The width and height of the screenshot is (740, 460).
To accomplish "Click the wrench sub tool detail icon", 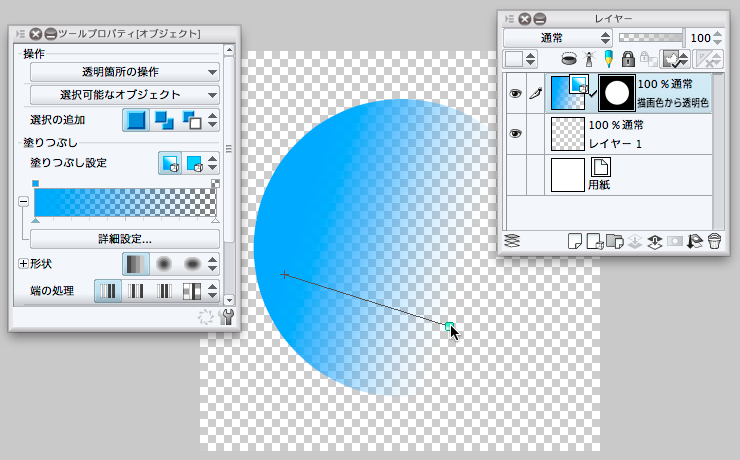I will (x=227, y=317).
